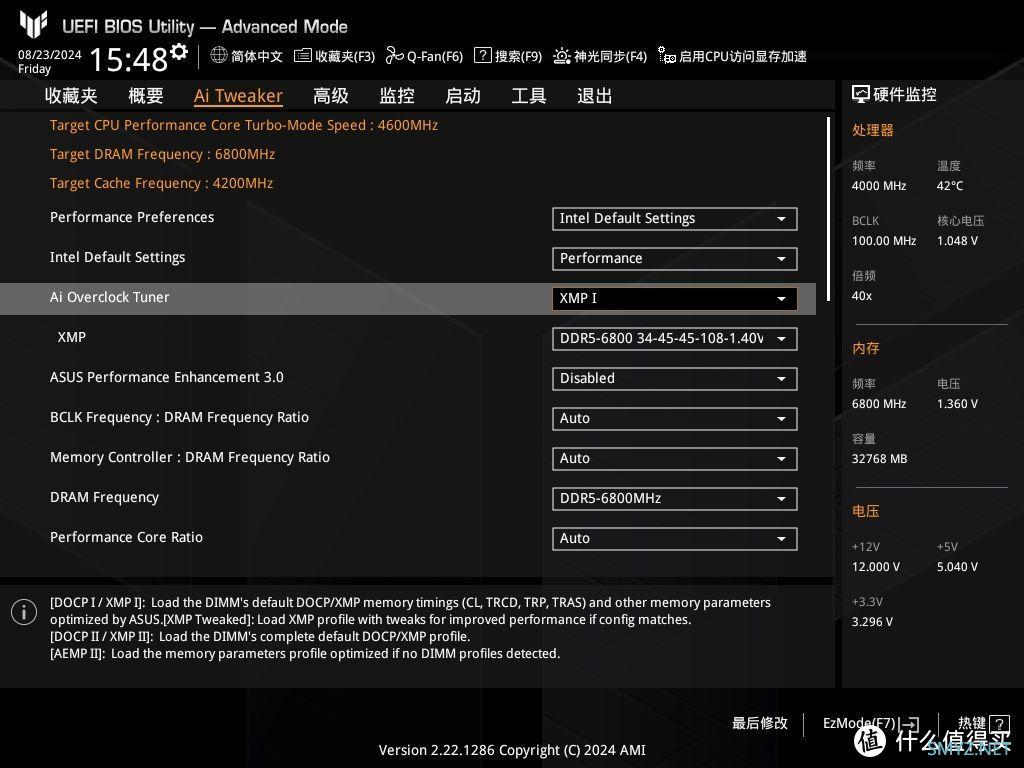Screen dimensions: 1024x768
Task: Open ASUS Performance Enhancement 3.0 dropdown
Action: click(x=675, y=379)
